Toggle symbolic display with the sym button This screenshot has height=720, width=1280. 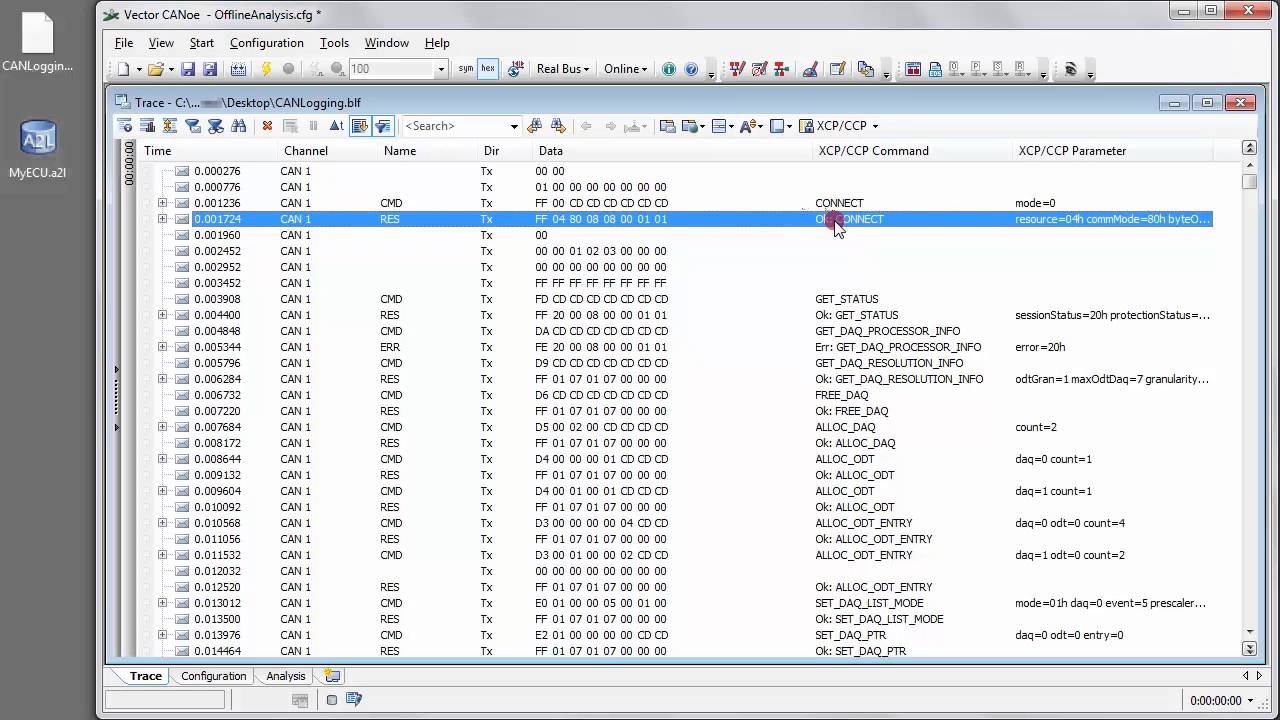(466, 69)
